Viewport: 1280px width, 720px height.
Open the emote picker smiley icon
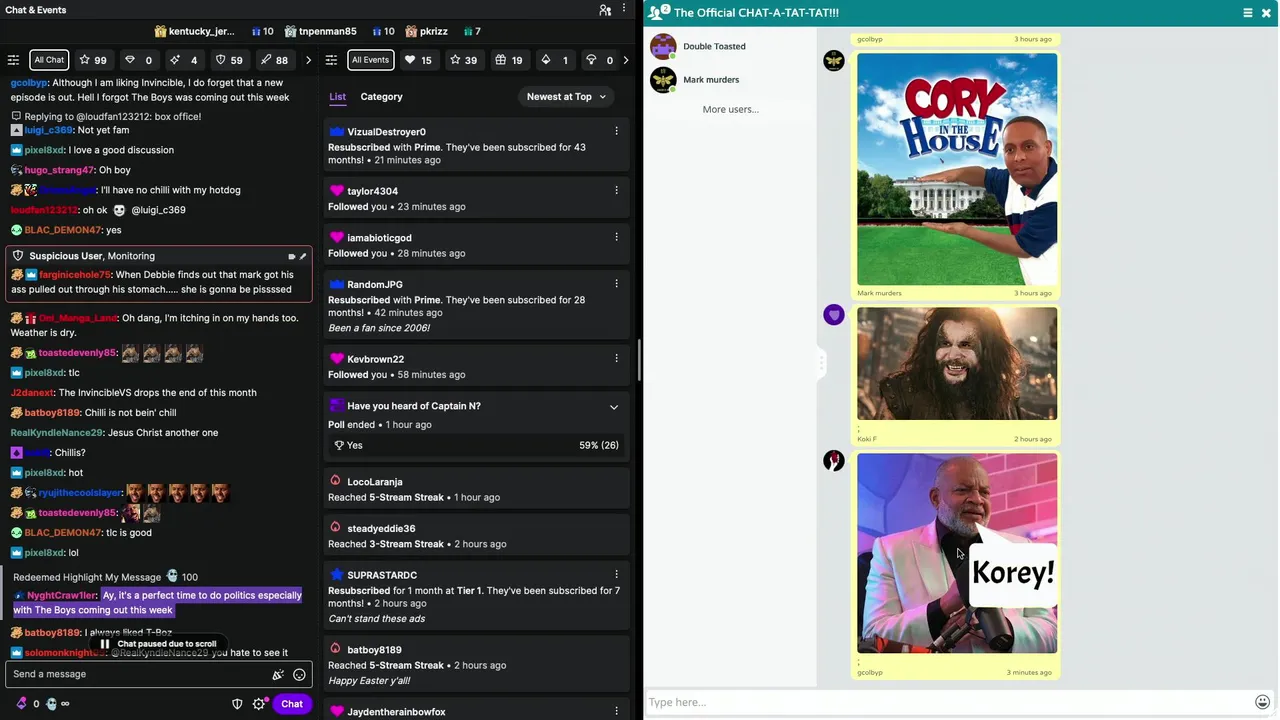pyautogui.click(x=299, y=675)
